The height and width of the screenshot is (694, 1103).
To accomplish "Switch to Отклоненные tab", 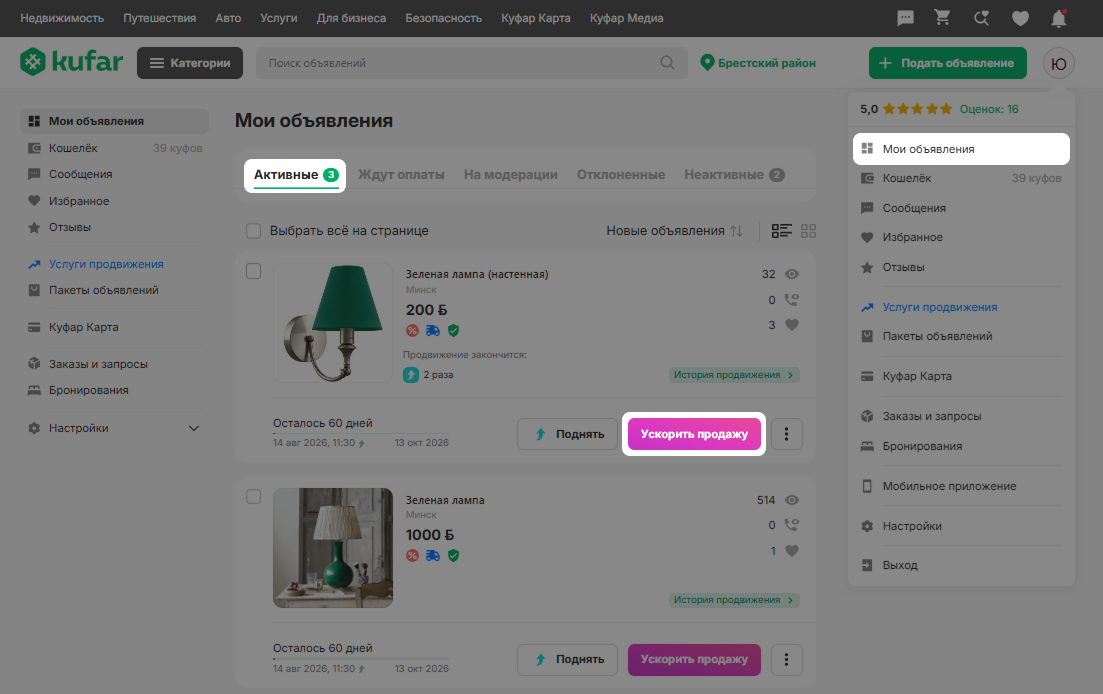I will coord(620,175).
